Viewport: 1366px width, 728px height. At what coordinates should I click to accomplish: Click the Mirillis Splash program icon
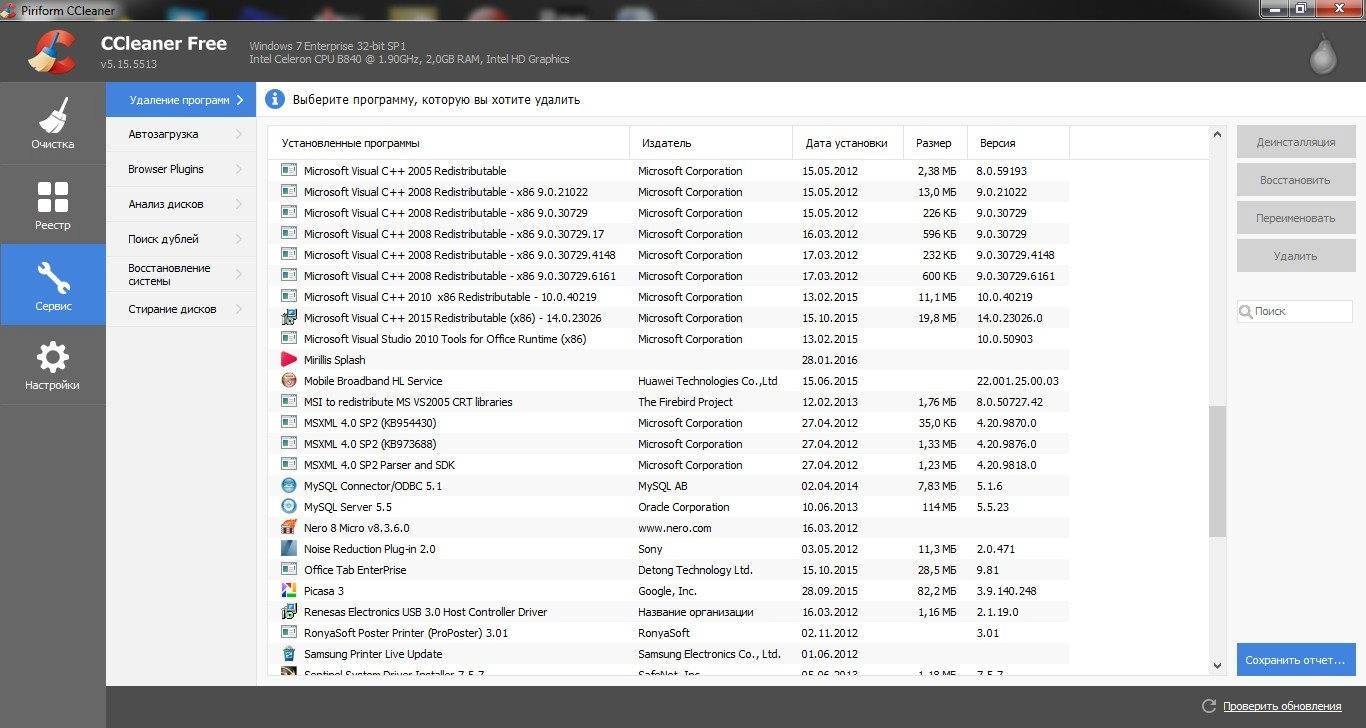(x=288, y=360)
